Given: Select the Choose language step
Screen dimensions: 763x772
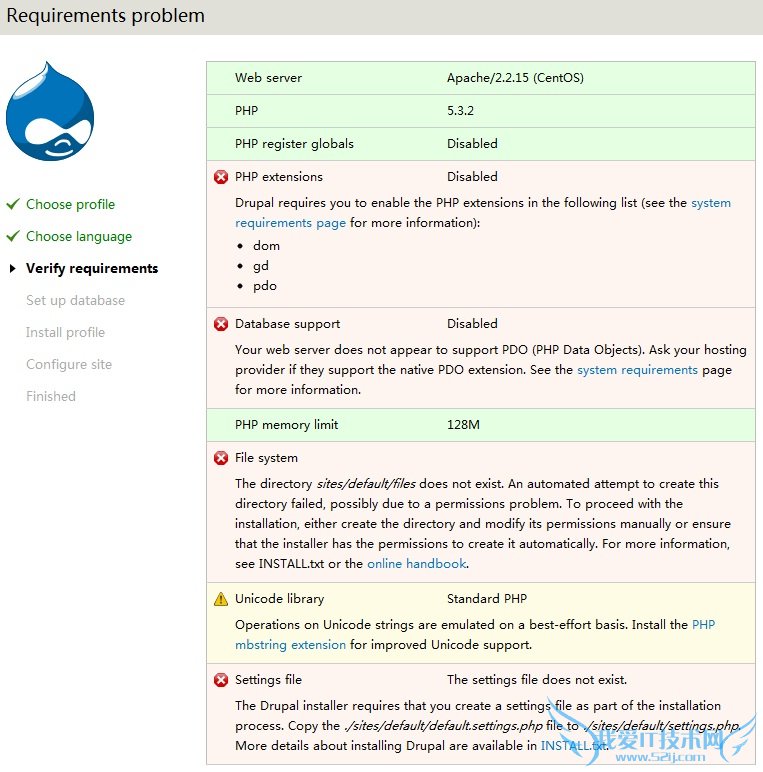Looking at the screenshot, I should click(79, 236).
